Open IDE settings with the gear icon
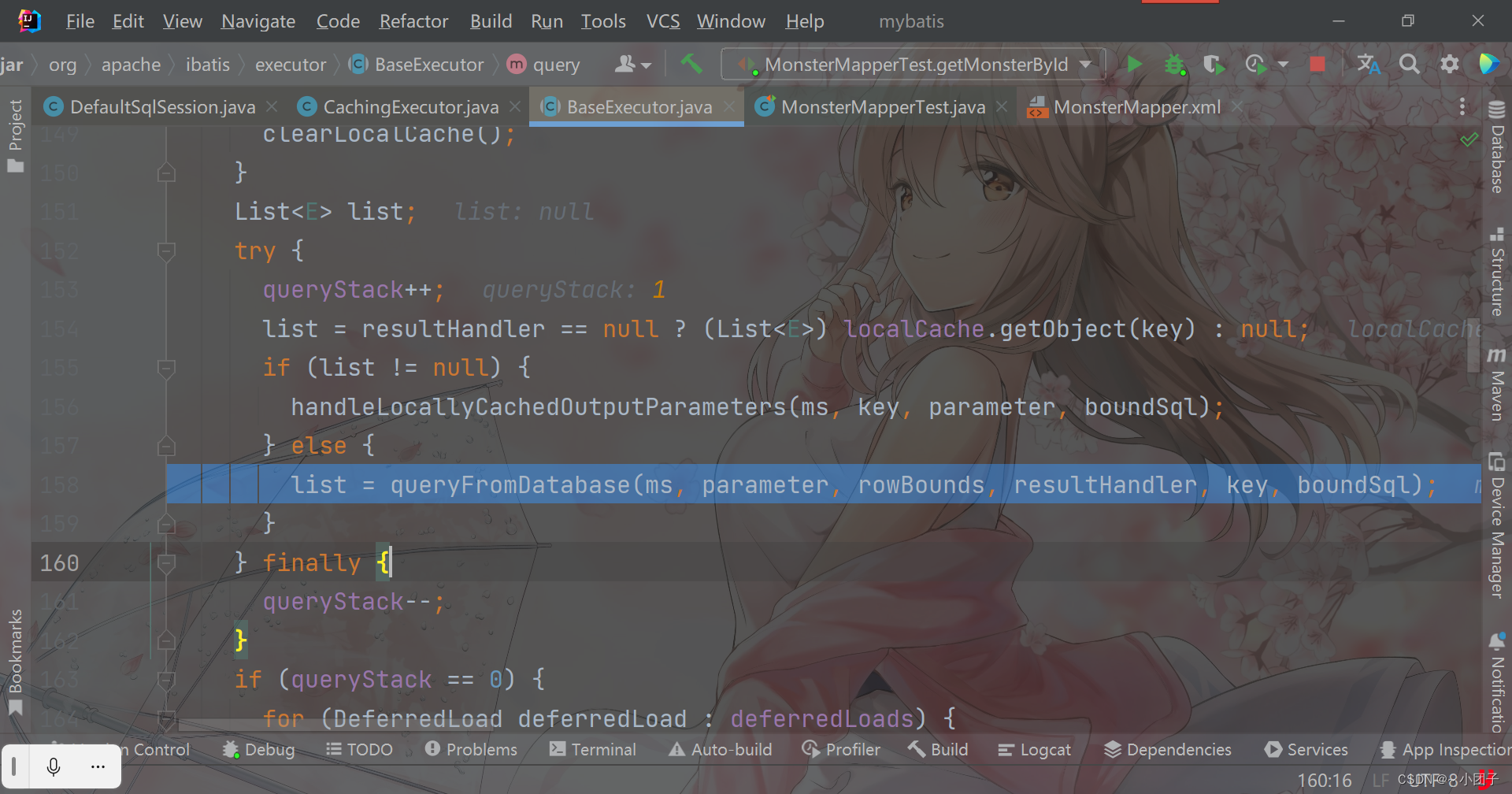Screen dimensions: 1512x794 coord(1449,64)
